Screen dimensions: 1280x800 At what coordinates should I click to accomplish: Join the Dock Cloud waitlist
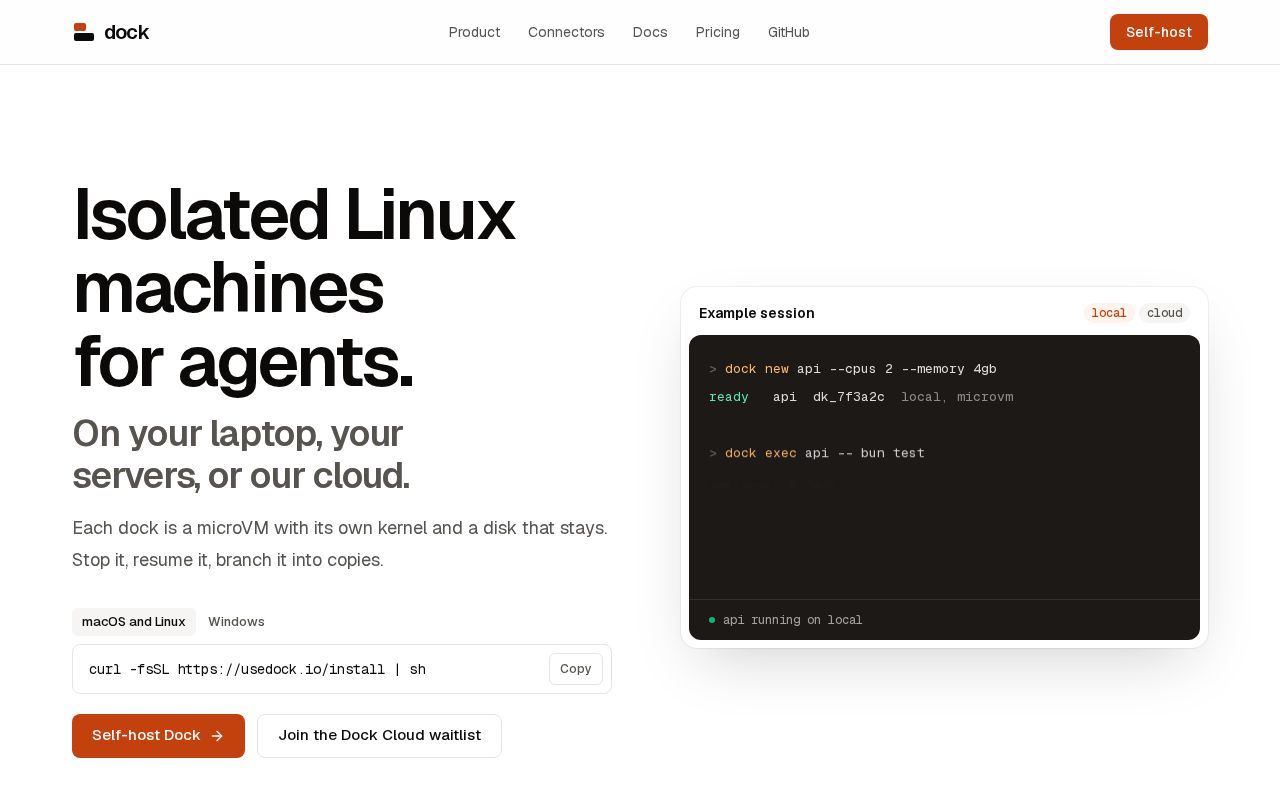(379, 736)
